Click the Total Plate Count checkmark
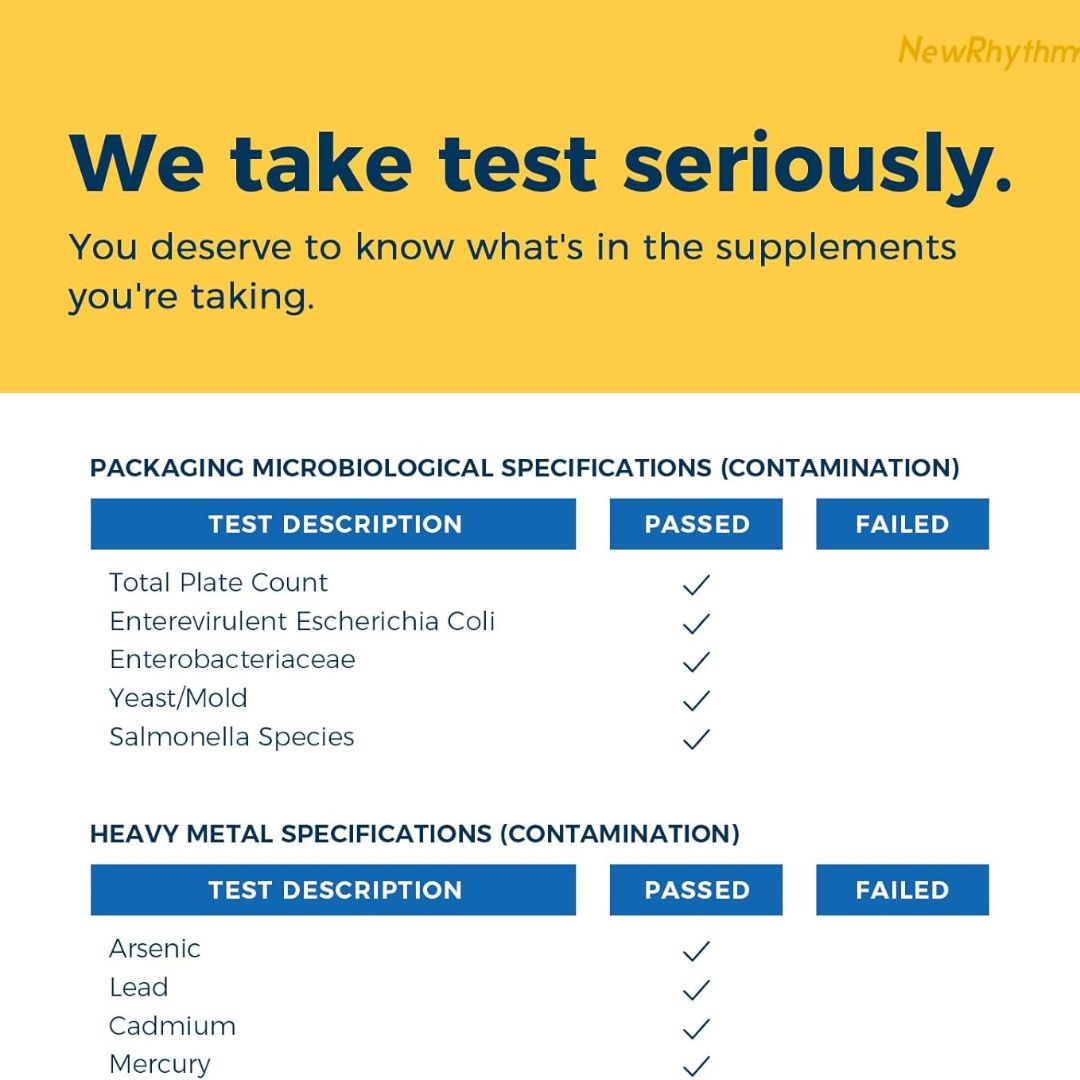 tap(696, 585)
